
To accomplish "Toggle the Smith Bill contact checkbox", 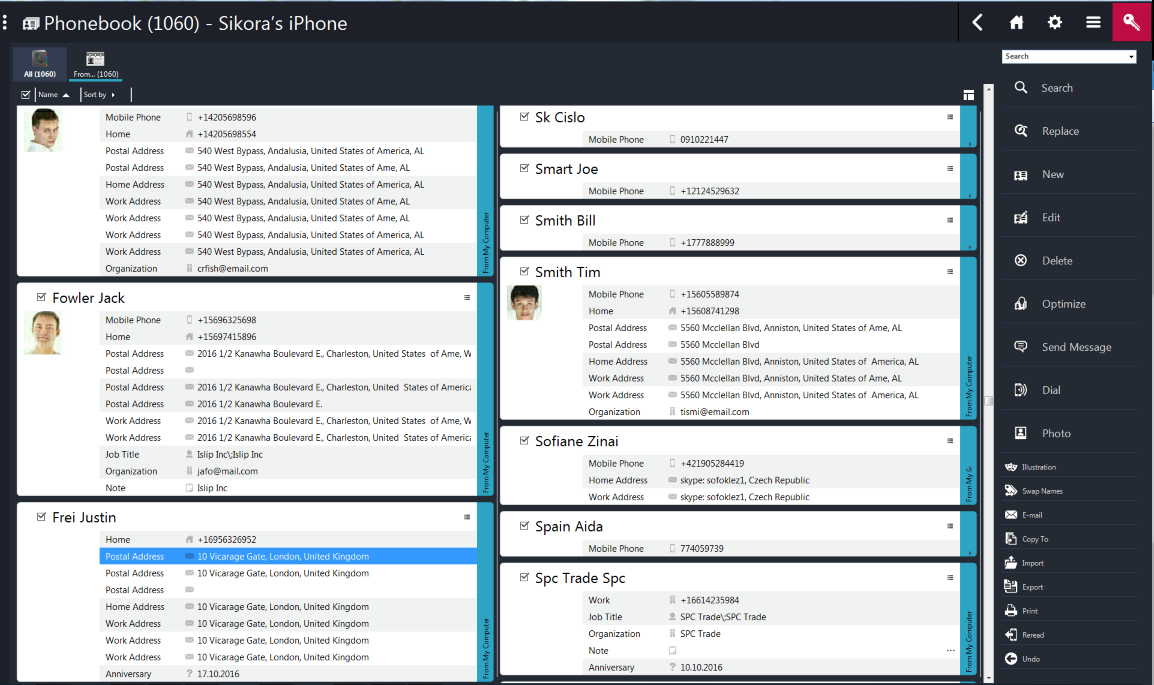I will [524, 220].
